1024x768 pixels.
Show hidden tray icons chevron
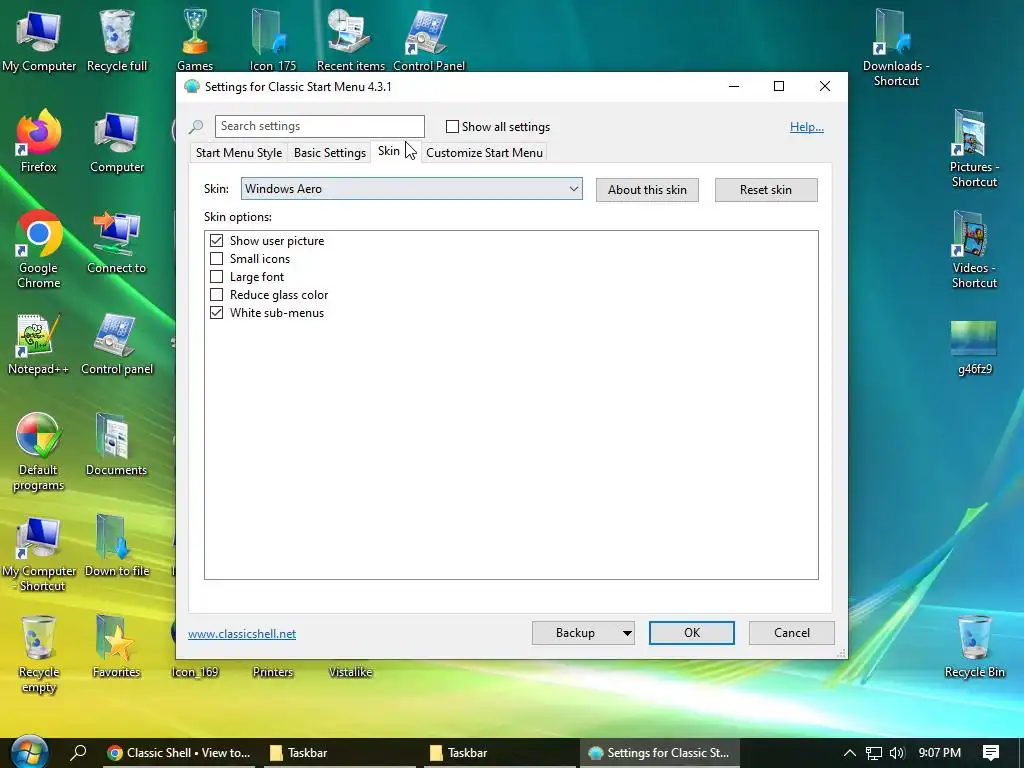(849, 753)
